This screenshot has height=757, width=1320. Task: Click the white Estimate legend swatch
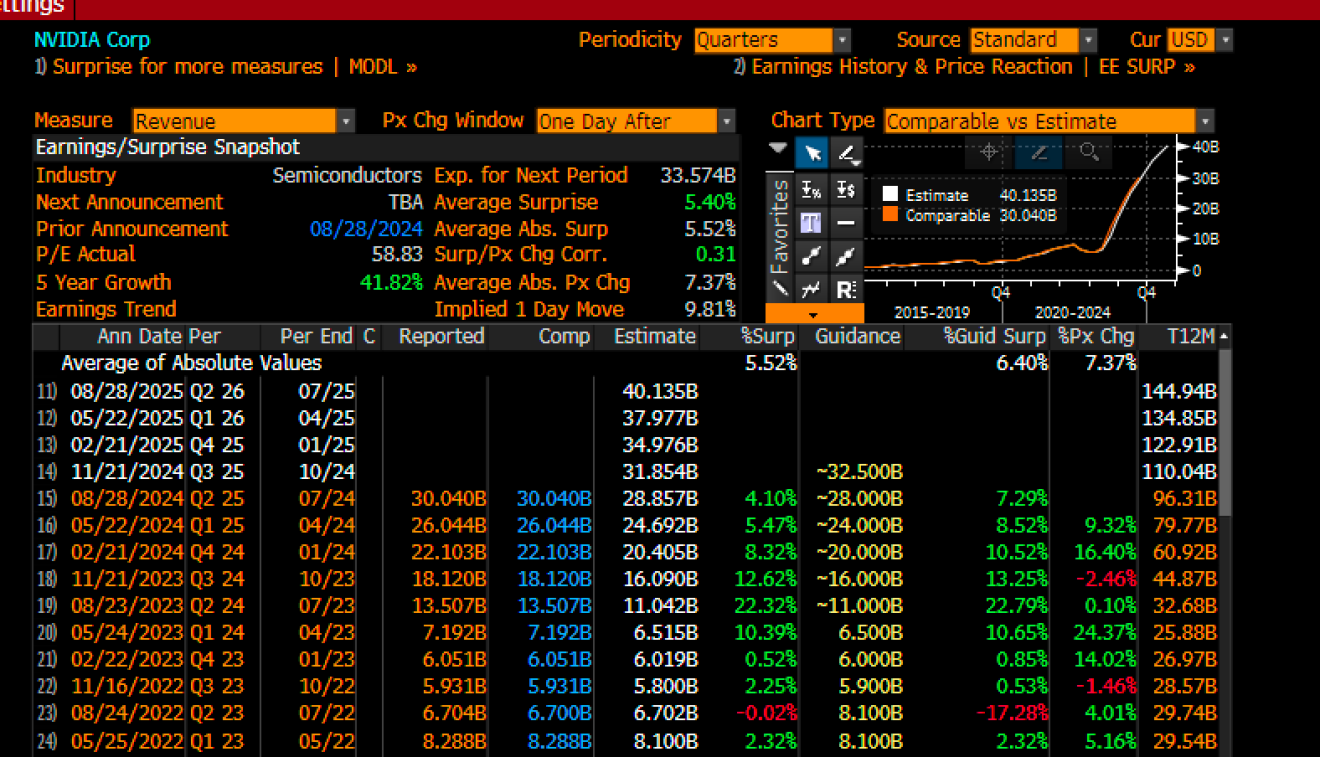click(889, 196)
